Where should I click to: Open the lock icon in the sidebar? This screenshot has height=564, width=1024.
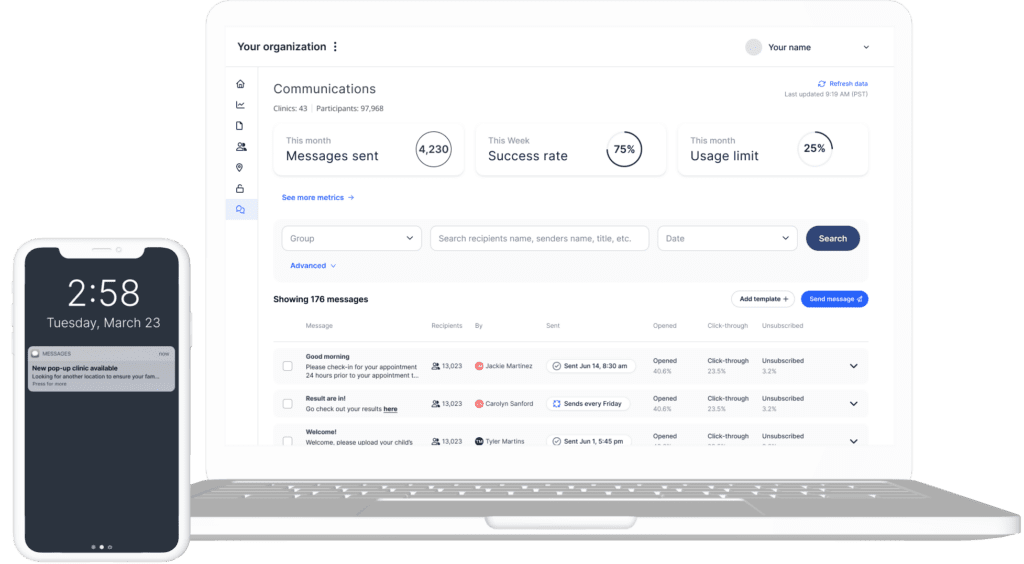(240, 188)
